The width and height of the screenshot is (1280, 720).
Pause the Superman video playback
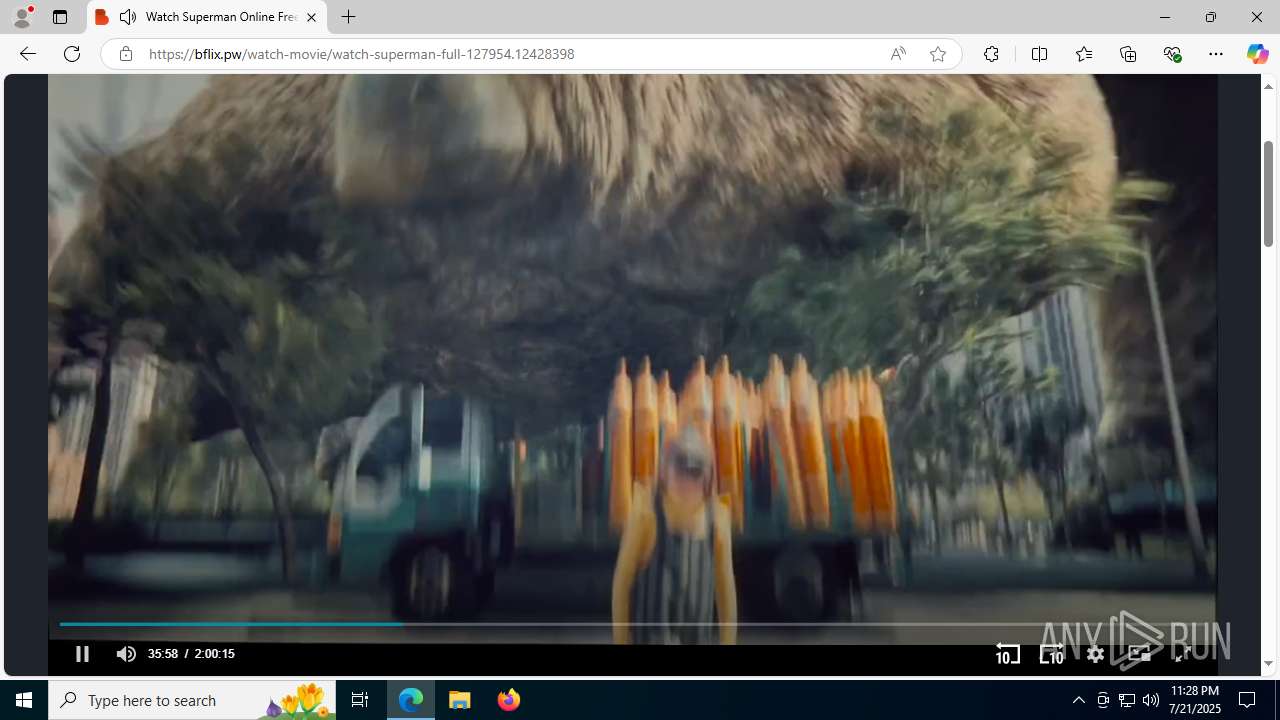tap(82, 654)
